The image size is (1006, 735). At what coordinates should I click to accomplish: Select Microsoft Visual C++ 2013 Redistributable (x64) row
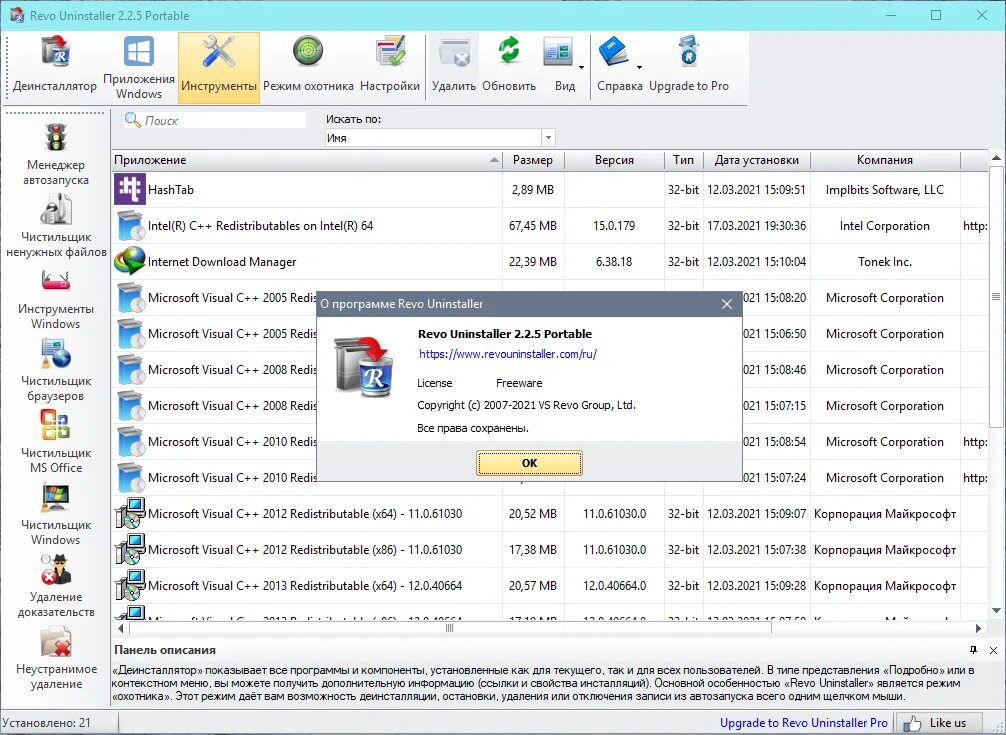[x=550, y=586]
